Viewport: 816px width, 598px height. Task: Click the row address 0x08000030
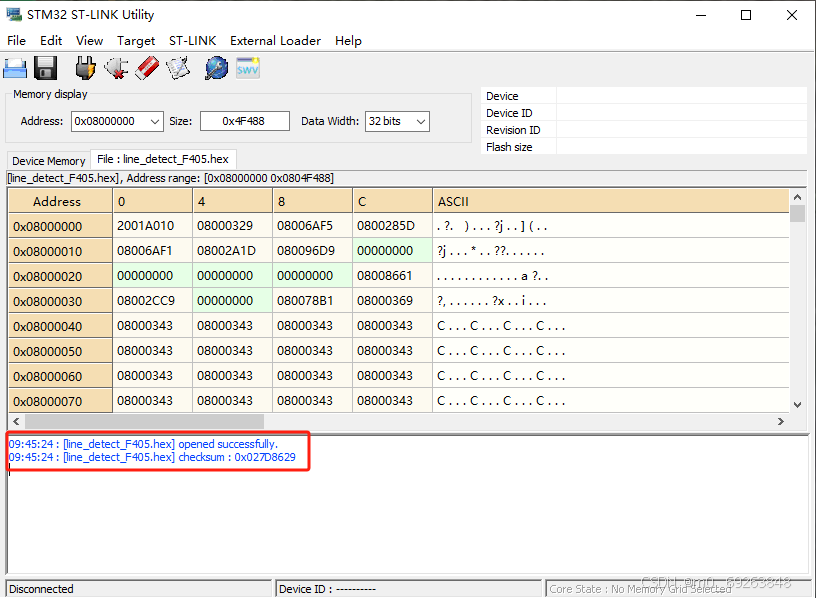point(60,301)
